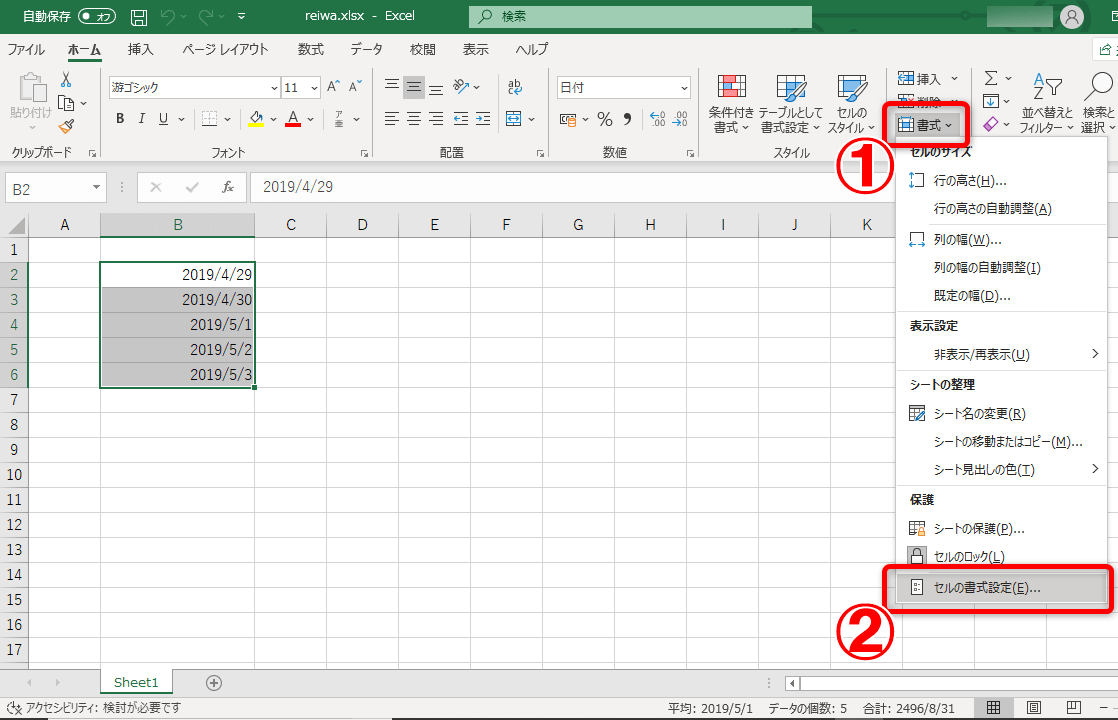
Task: Click the comma style icon
Action: (627, 119)
